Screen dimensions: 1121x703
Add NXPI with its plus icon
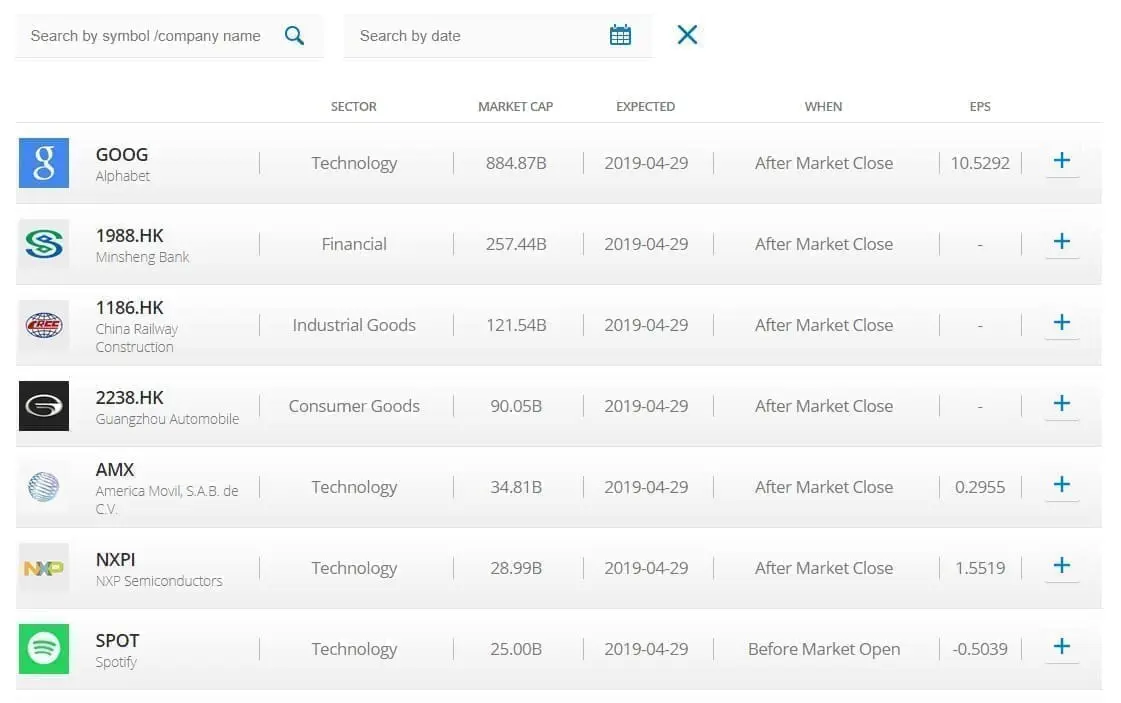click(x=1062, y=565)
